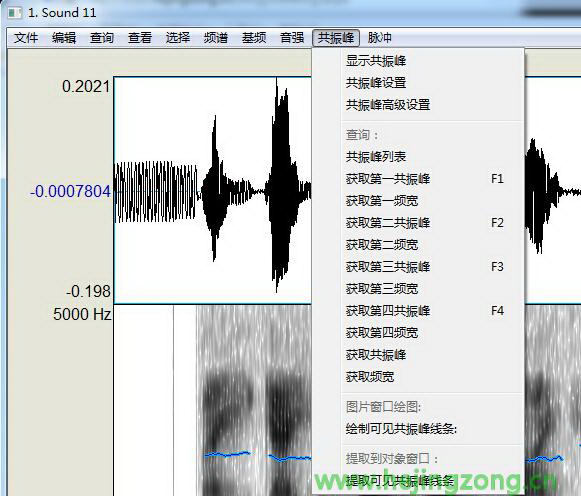Open the 查询 menu in the menu bar

[x=102, y=38]
